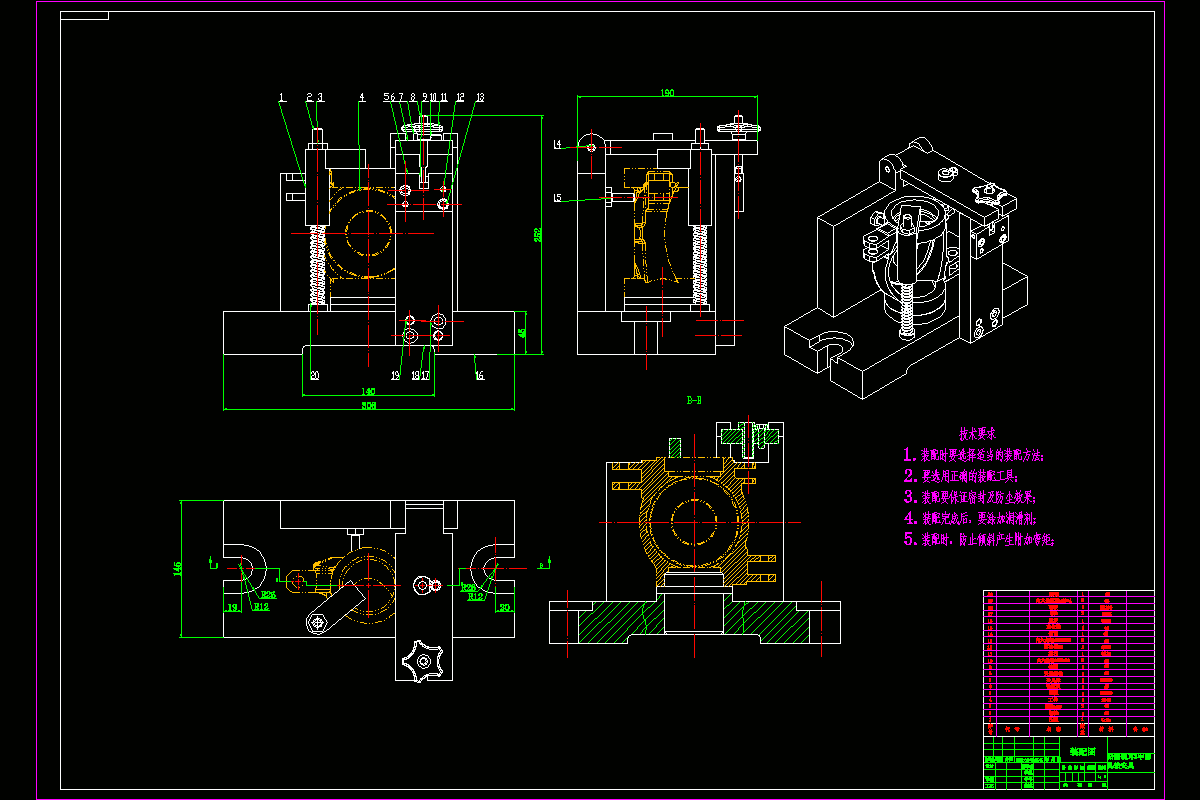Select the 140 dimension under front view

coord(368,391)
